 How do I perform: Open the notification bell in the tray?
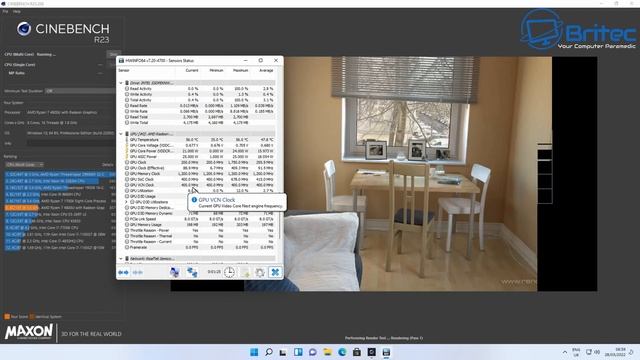pyautogui.click(x=631, y=352)
